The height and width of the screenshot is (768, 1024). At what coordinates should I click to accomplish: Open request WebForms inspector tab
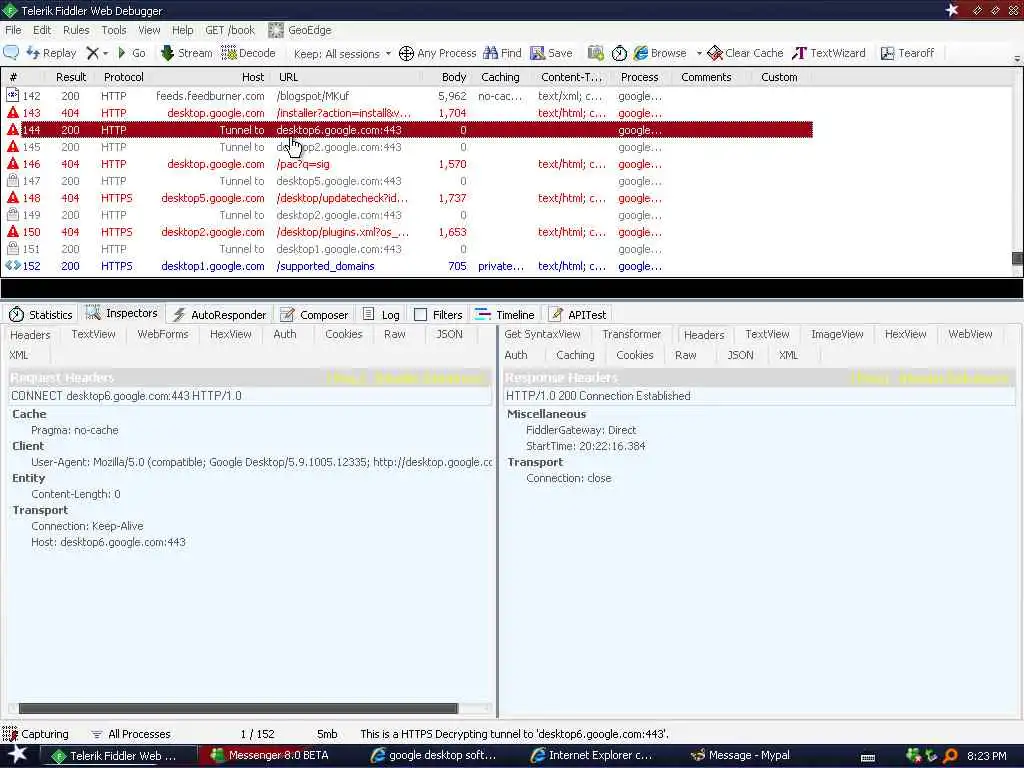coord(163,334)
